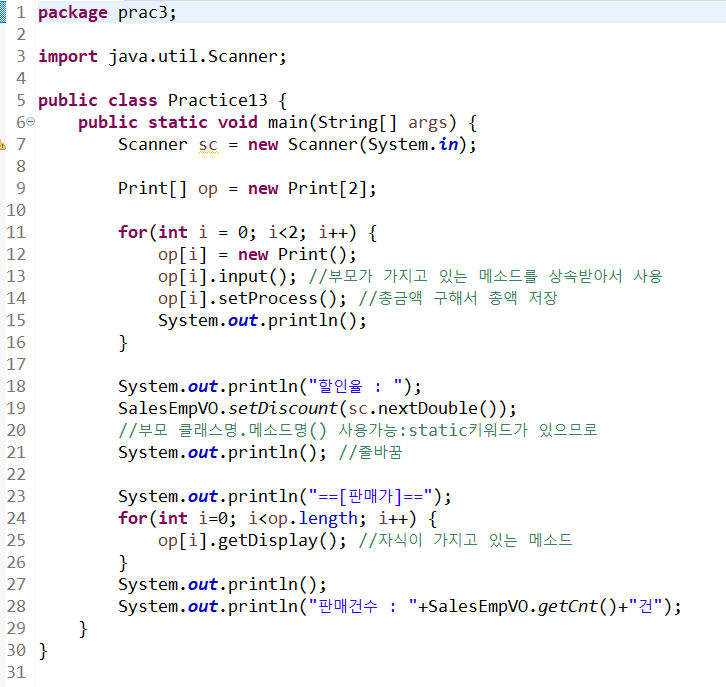Click the warning marker icon on line 7

coord(2,144)
